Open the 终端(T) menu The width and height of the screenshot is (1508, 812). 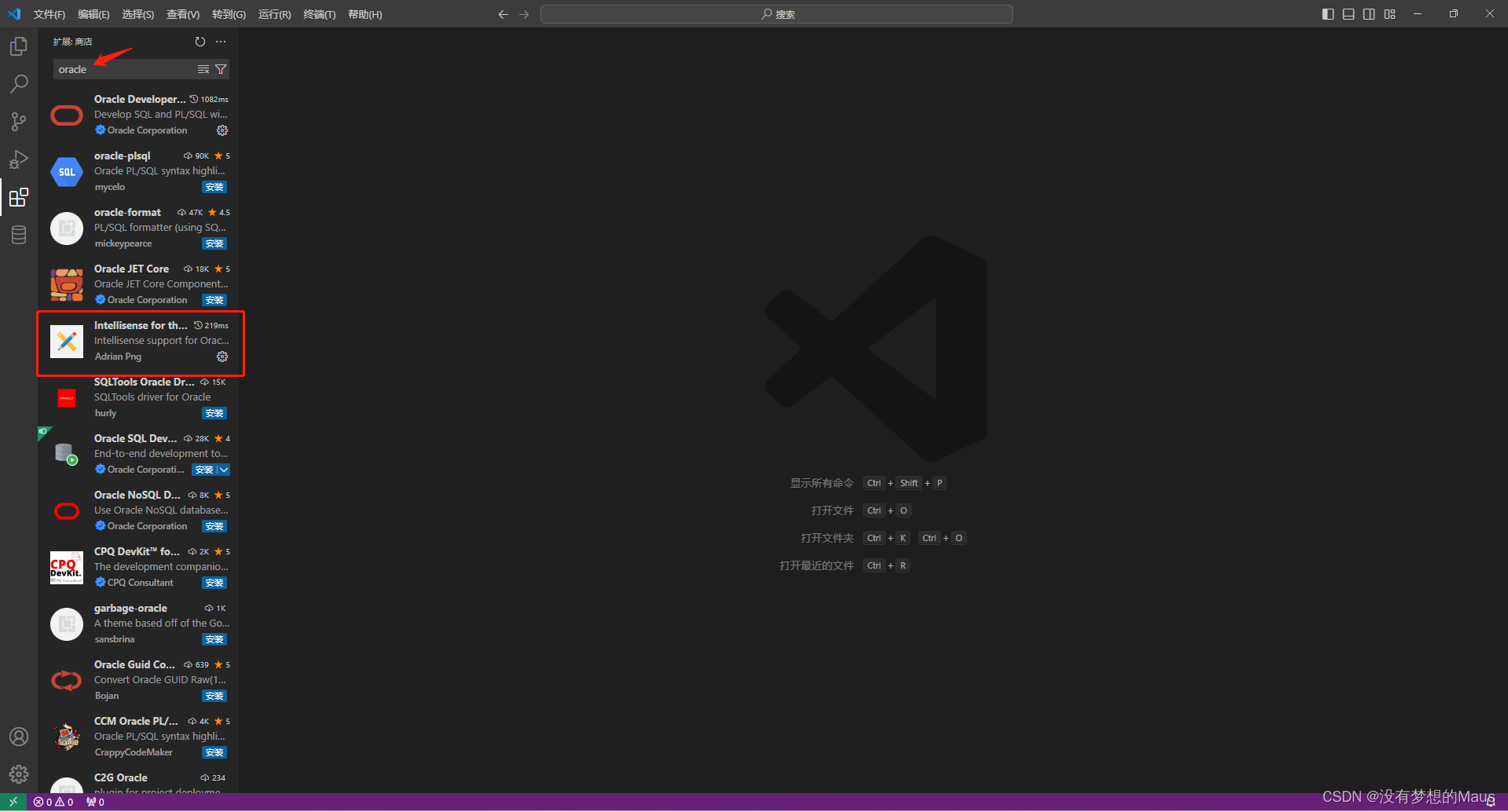click(320, 14)
